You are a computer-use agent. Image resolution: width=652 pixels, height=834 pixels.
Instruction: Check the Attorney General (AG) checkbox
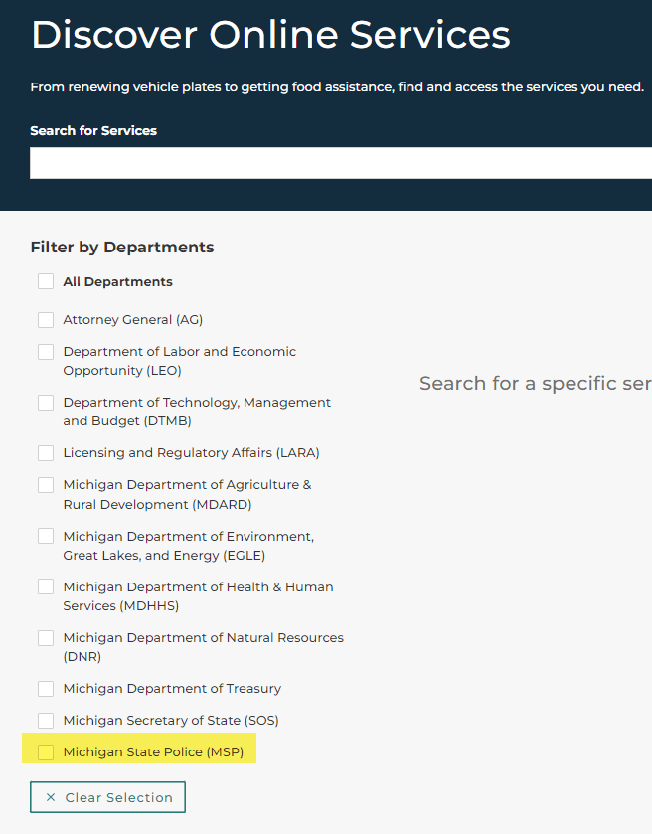pos(46,320)
